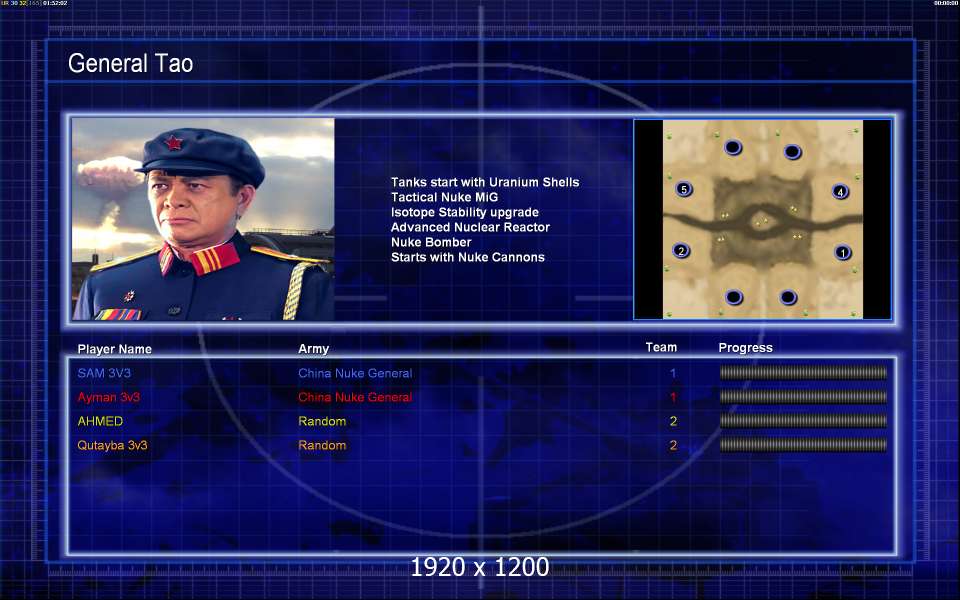Screen dimensions: 960x600
Task: Click the General Tao title text
Action: click(130, 64)
